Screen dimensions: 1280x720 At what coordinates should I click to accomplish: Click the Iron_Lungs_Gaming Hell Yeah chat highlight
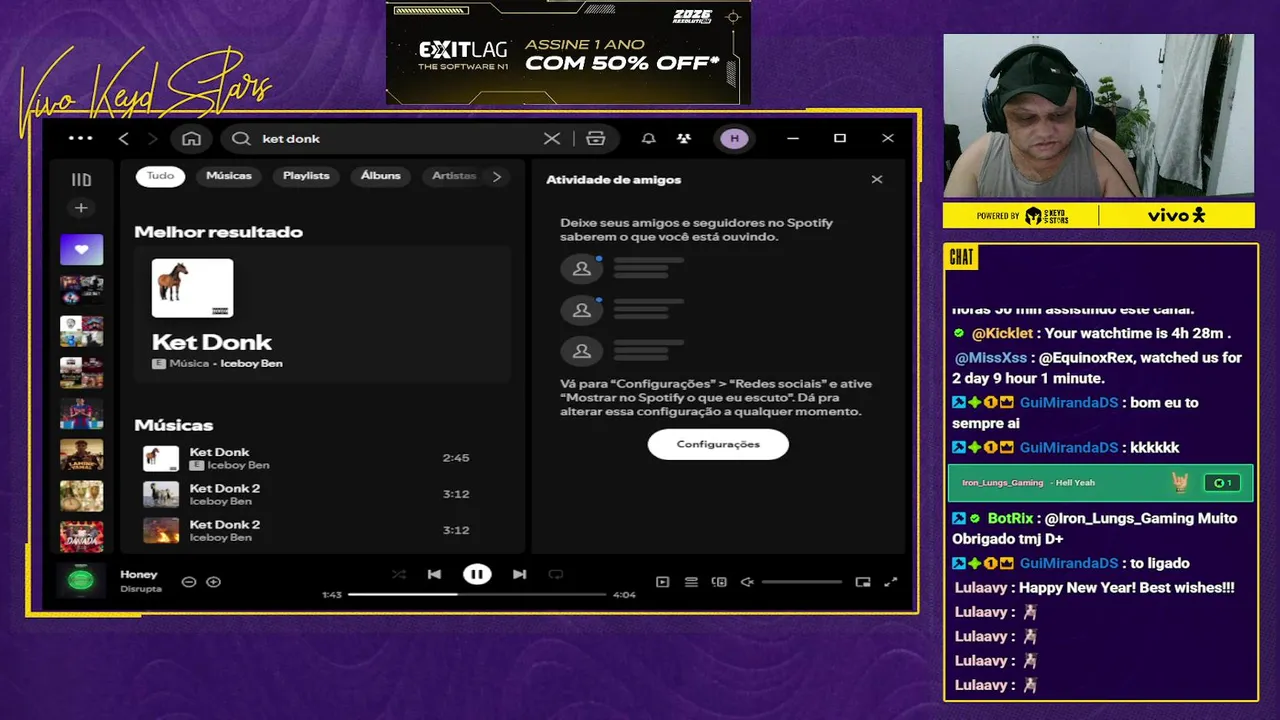pos(1100,483)
